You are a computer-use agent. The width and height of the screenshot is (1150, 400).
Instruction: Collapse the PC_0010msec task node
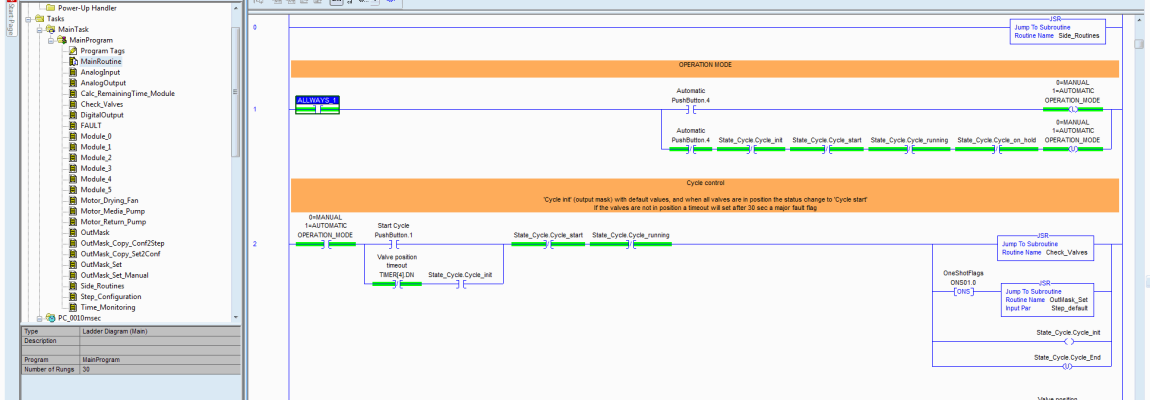click(40, 318)
